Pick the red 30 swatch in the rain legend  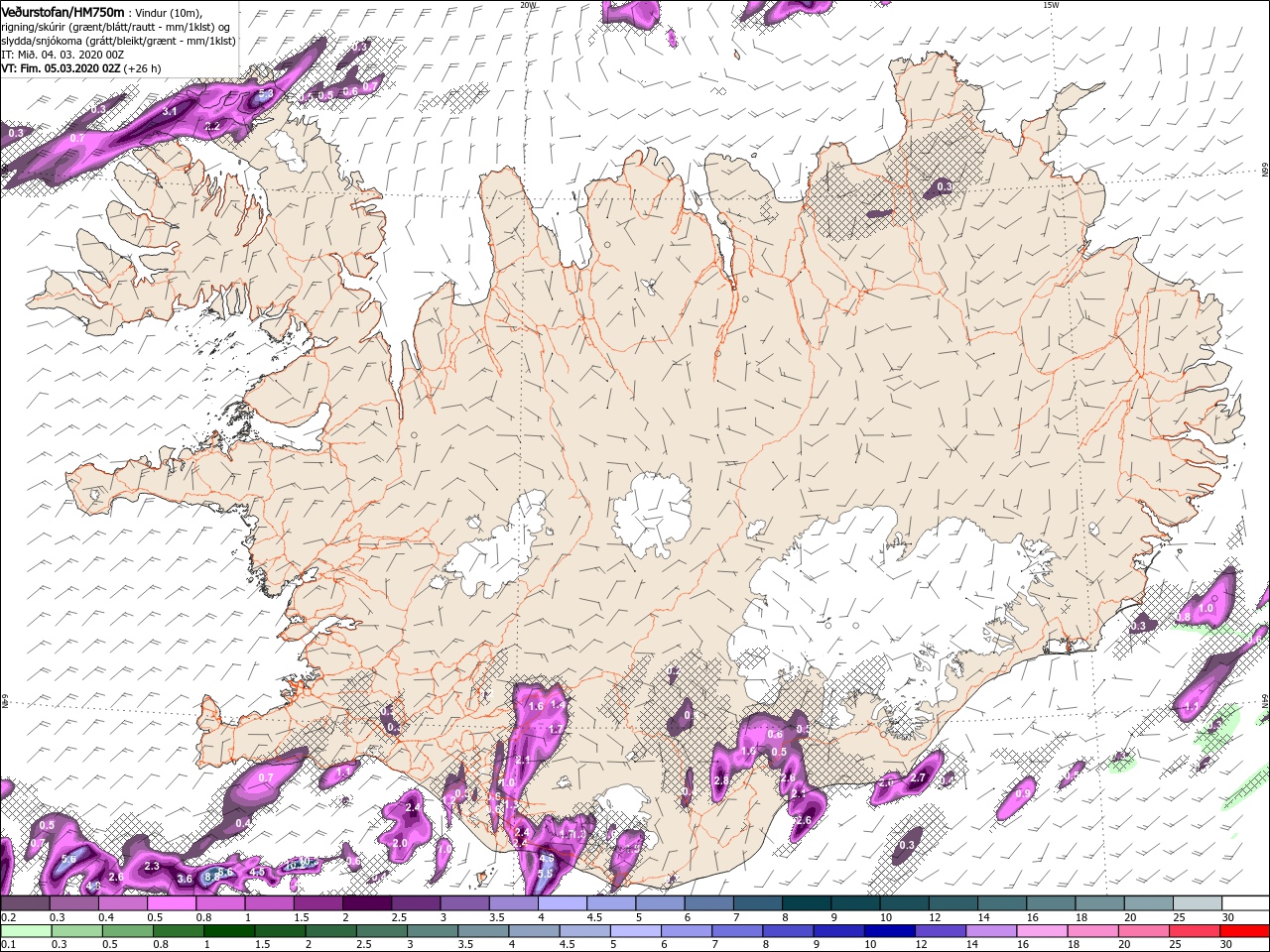coord(1246,930)
